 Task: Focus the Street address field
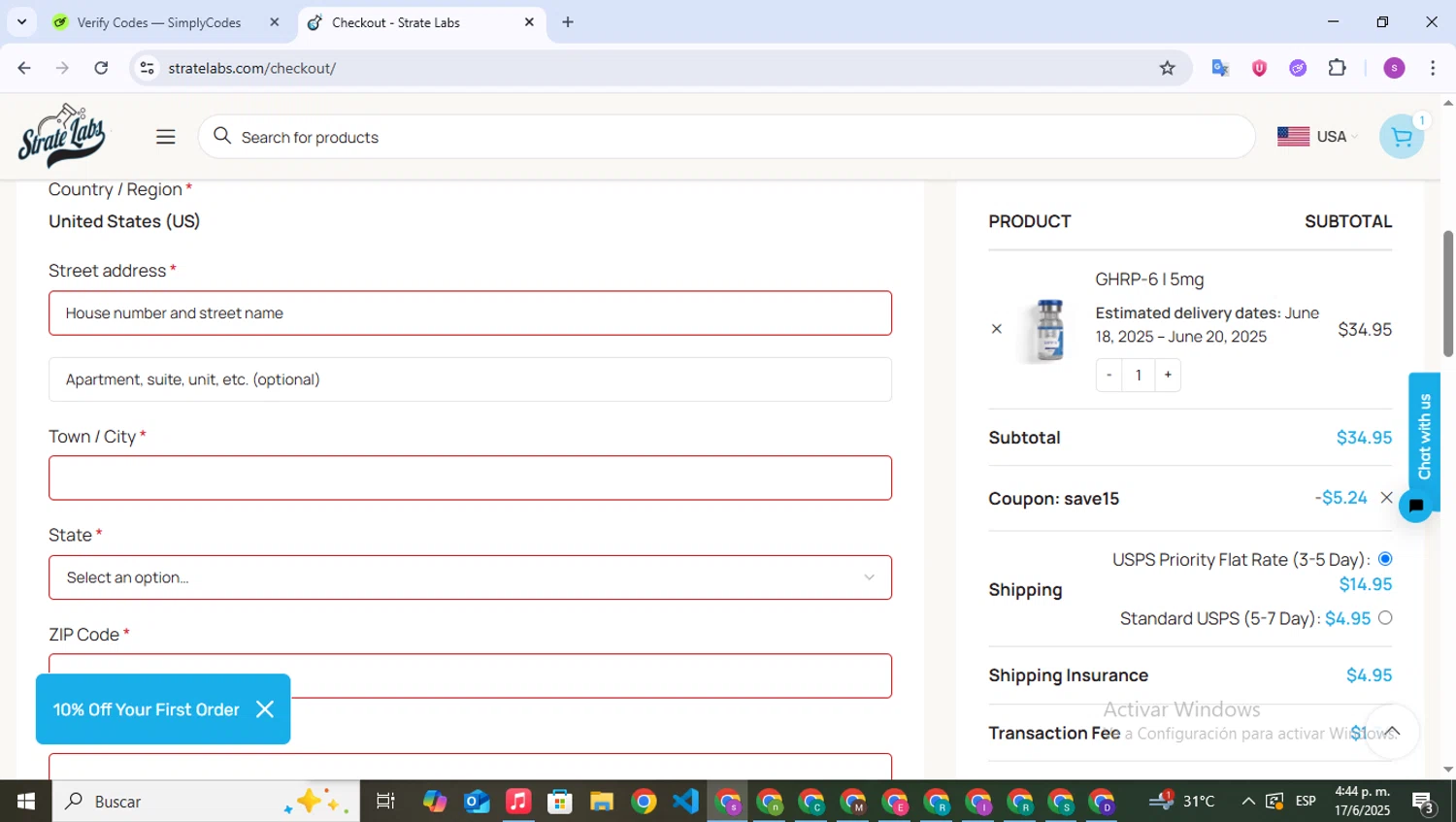(470, 313)
